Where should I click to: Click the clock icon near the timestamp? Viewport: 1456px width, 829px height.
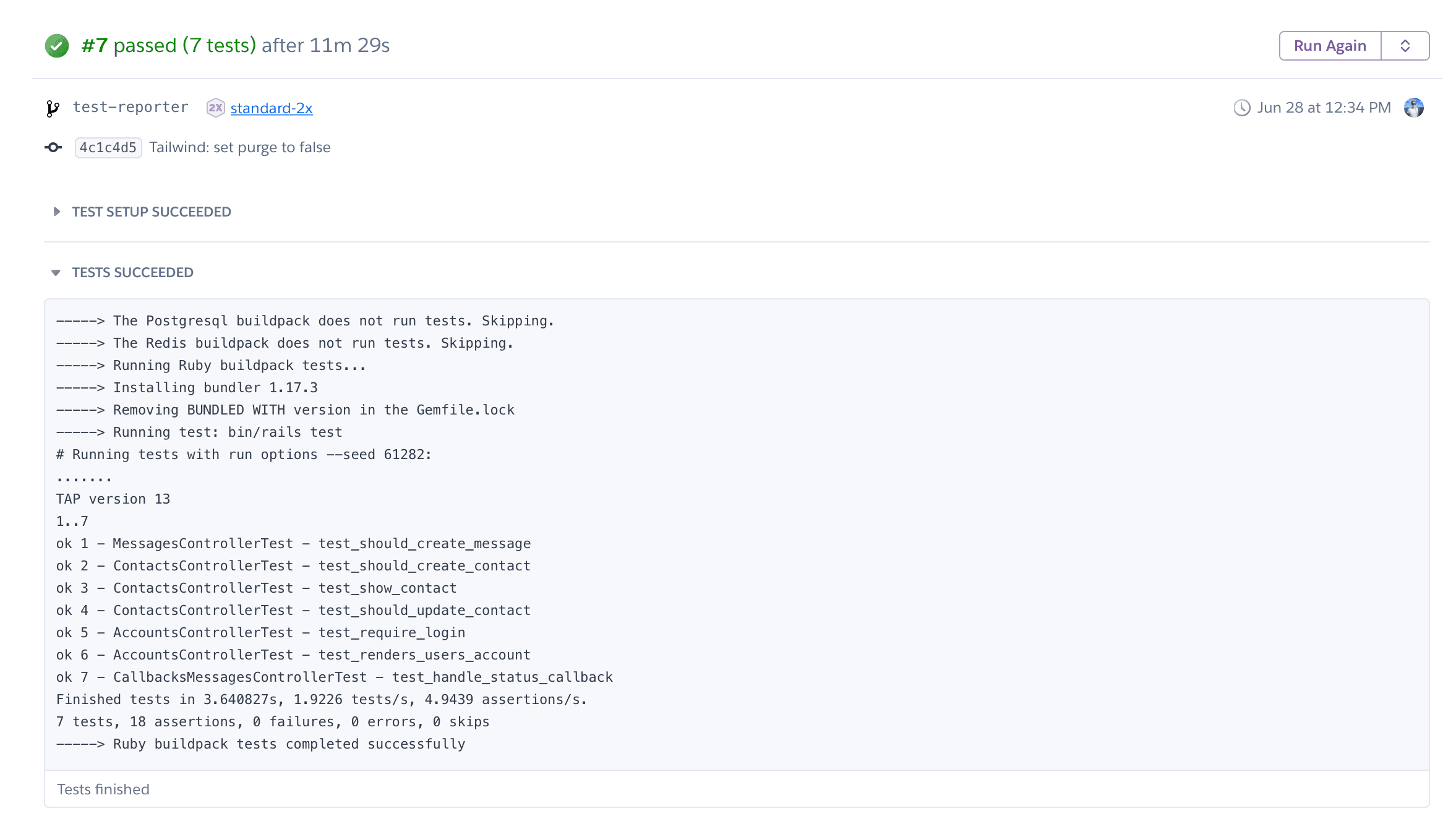click(x=1241, y=107)
